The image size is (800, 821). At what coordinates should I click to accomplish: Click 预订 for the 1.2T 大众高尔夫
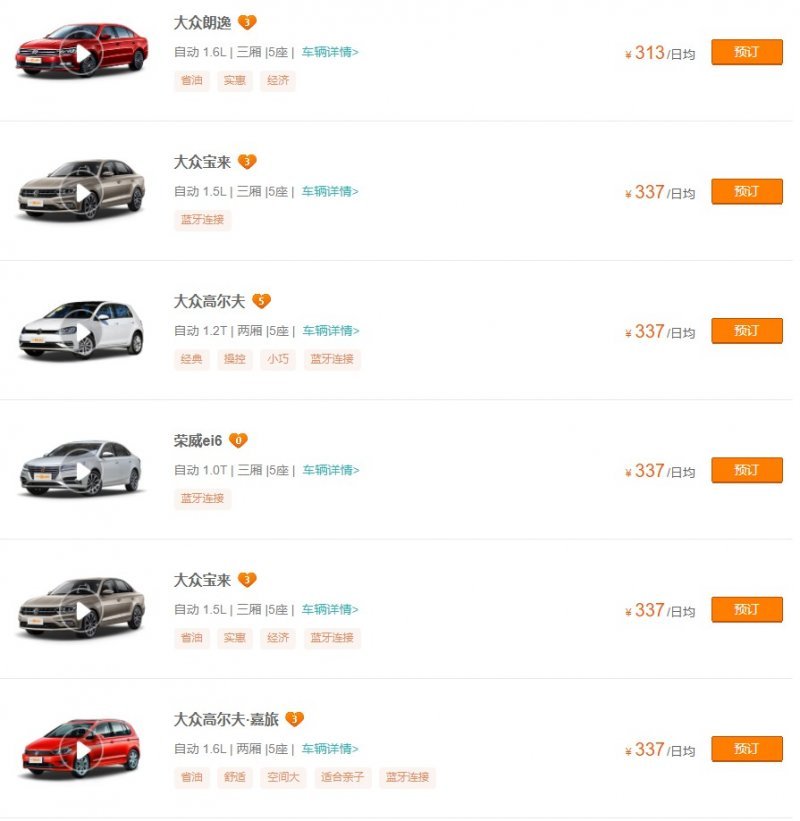point(746,331)
